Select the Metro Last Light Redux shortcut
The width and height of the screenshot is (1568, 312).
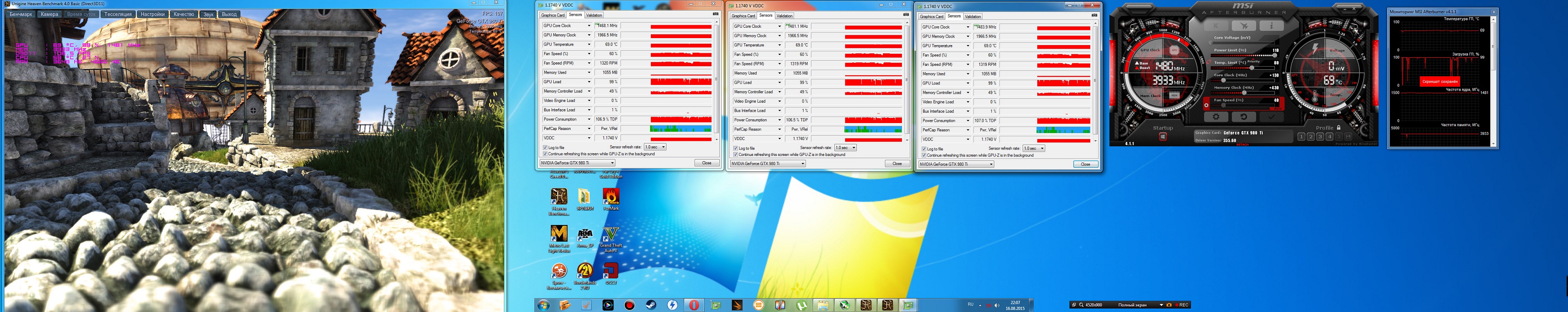click(559, 239)
